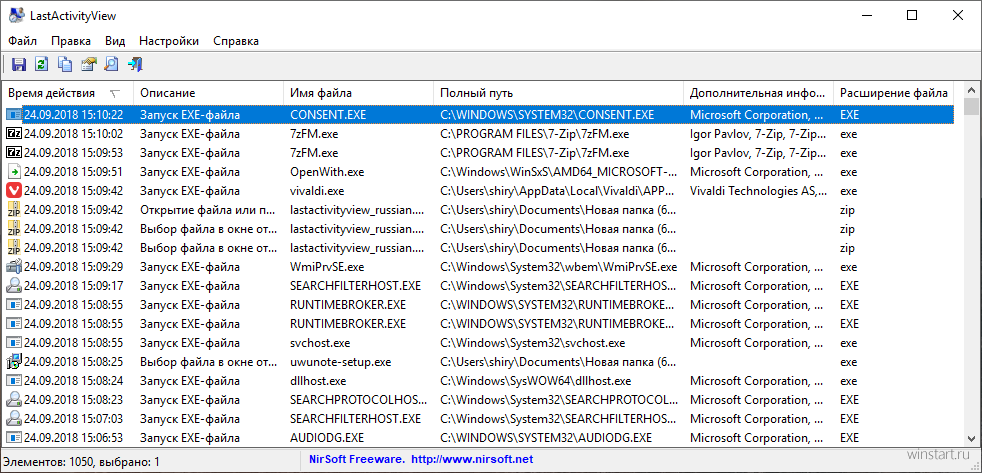Select the 24.09.2018 15:09:51 timestamp cell
982x473 pixels.
tap(73, 172)
